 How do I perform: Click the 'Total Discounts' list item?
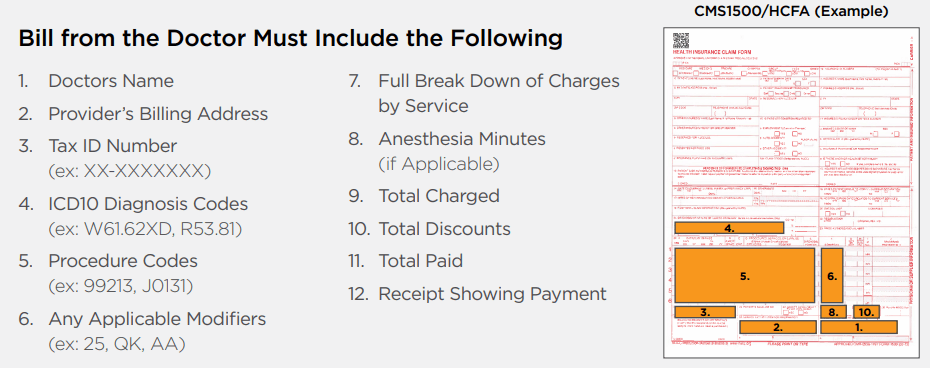point(444,229)
